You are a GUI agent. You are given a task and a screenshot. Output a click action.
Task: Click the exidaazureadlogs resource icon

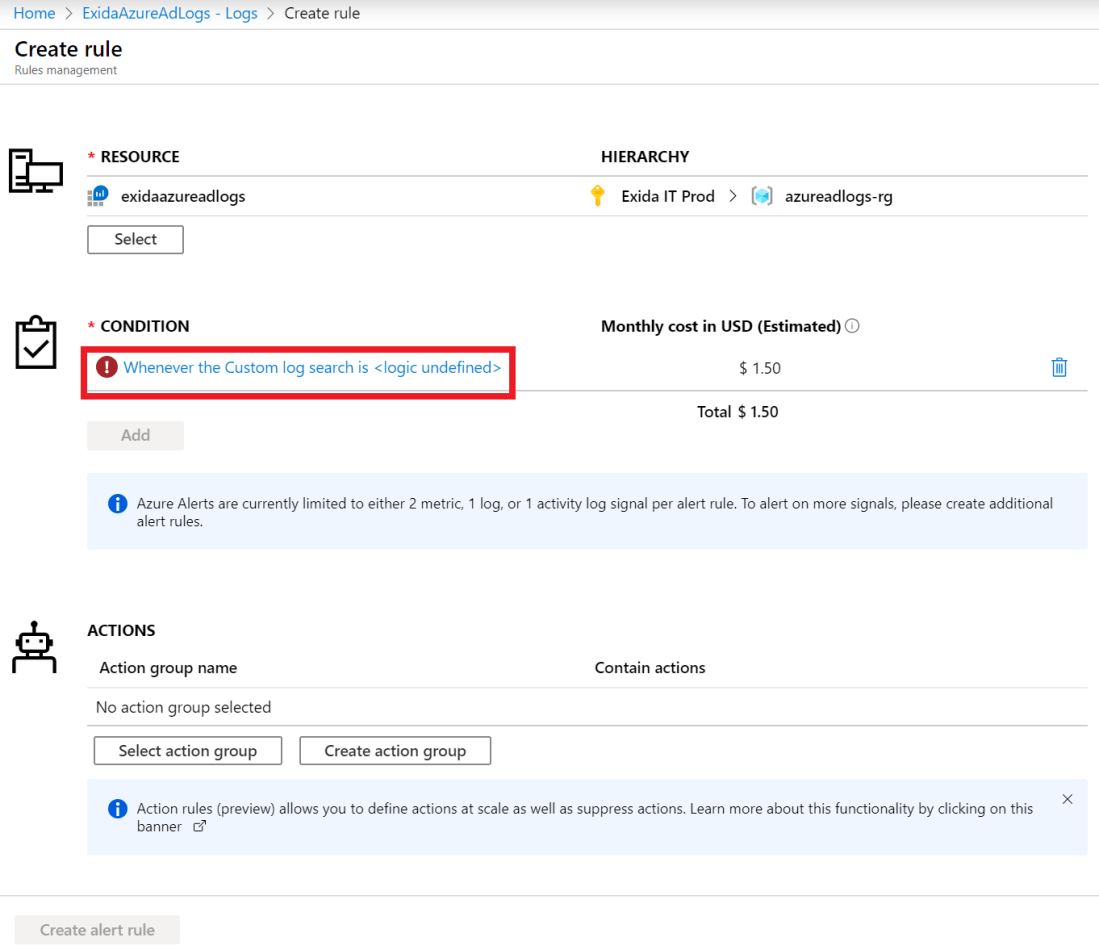(98, 196)
